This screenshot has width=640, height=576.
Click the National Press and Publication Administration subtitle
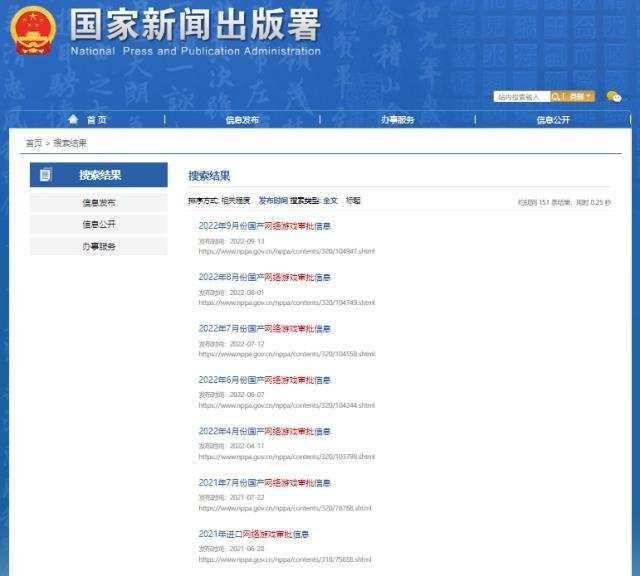click(x=196, y=51)
